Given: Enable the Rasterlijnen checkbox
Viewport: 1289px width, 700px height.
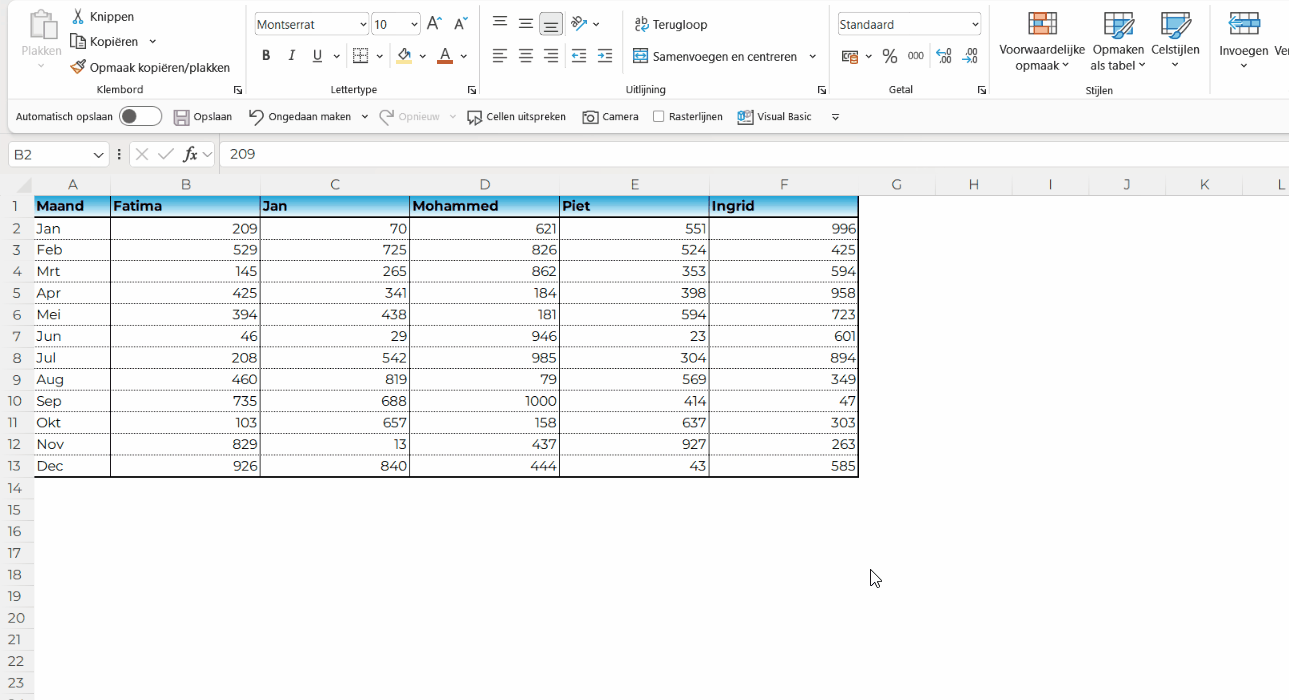Looking at the screenshot, I should [x=659, y=117].
